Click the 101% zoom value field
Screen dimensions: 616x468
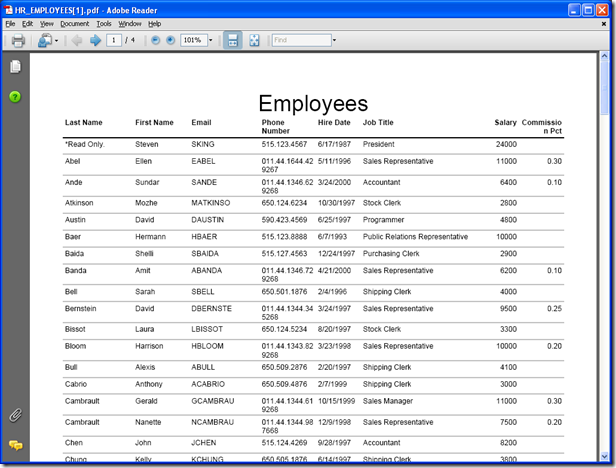click(x=194, y=40)
